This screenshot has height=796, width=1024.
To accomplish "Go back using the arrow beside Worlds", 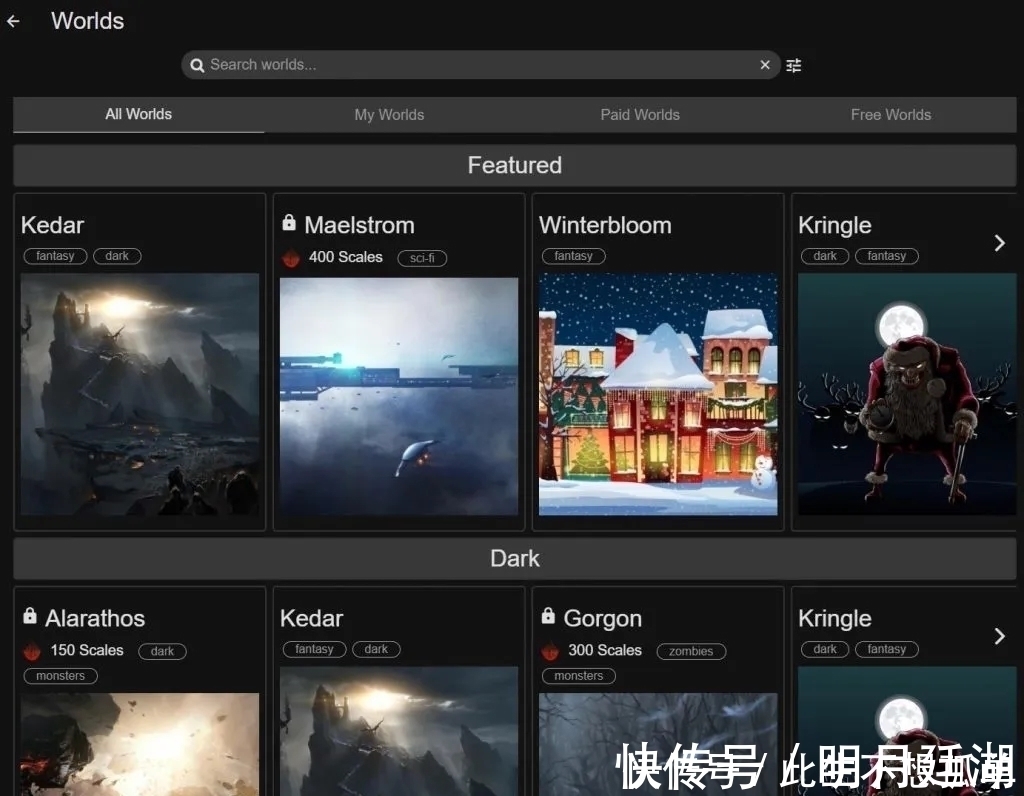I will click(13, 21).
